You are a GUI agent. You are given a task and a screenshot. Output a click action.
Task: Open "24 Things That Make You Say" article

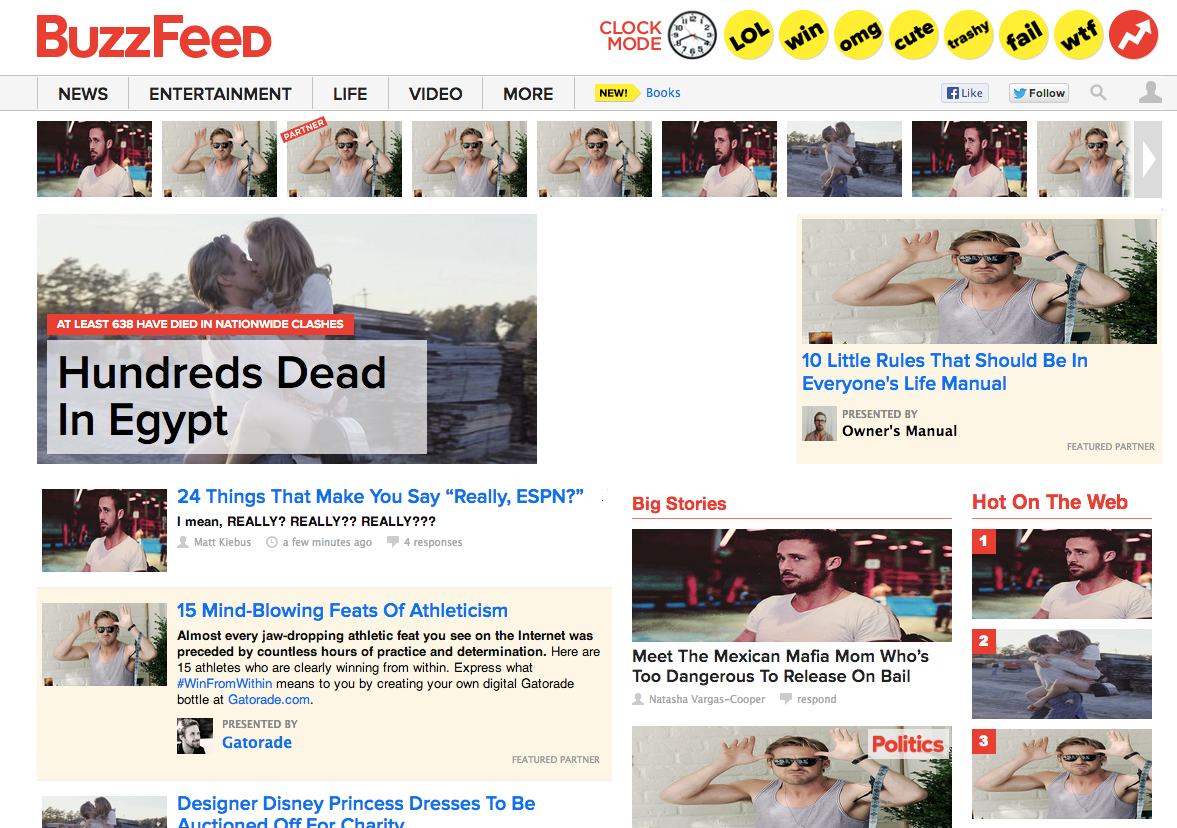380,496
